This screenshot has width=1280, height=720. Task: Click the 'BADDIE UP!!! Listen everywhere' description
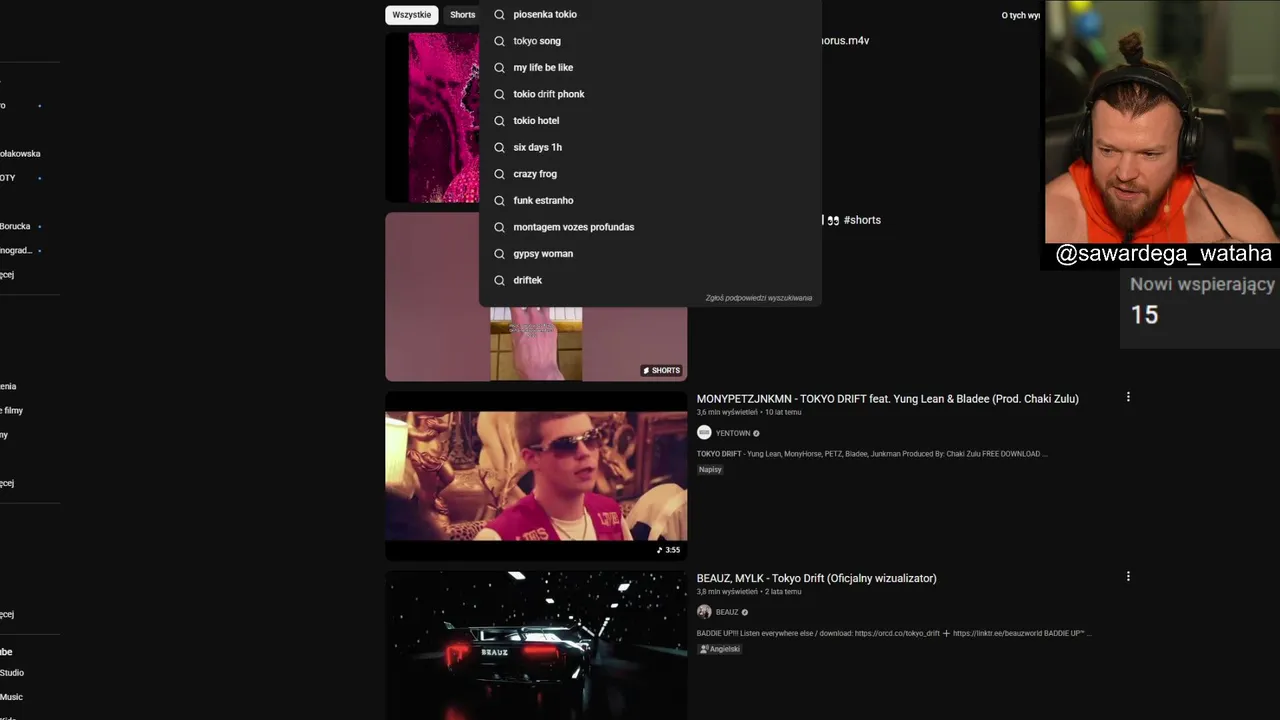tap(894, 633)
